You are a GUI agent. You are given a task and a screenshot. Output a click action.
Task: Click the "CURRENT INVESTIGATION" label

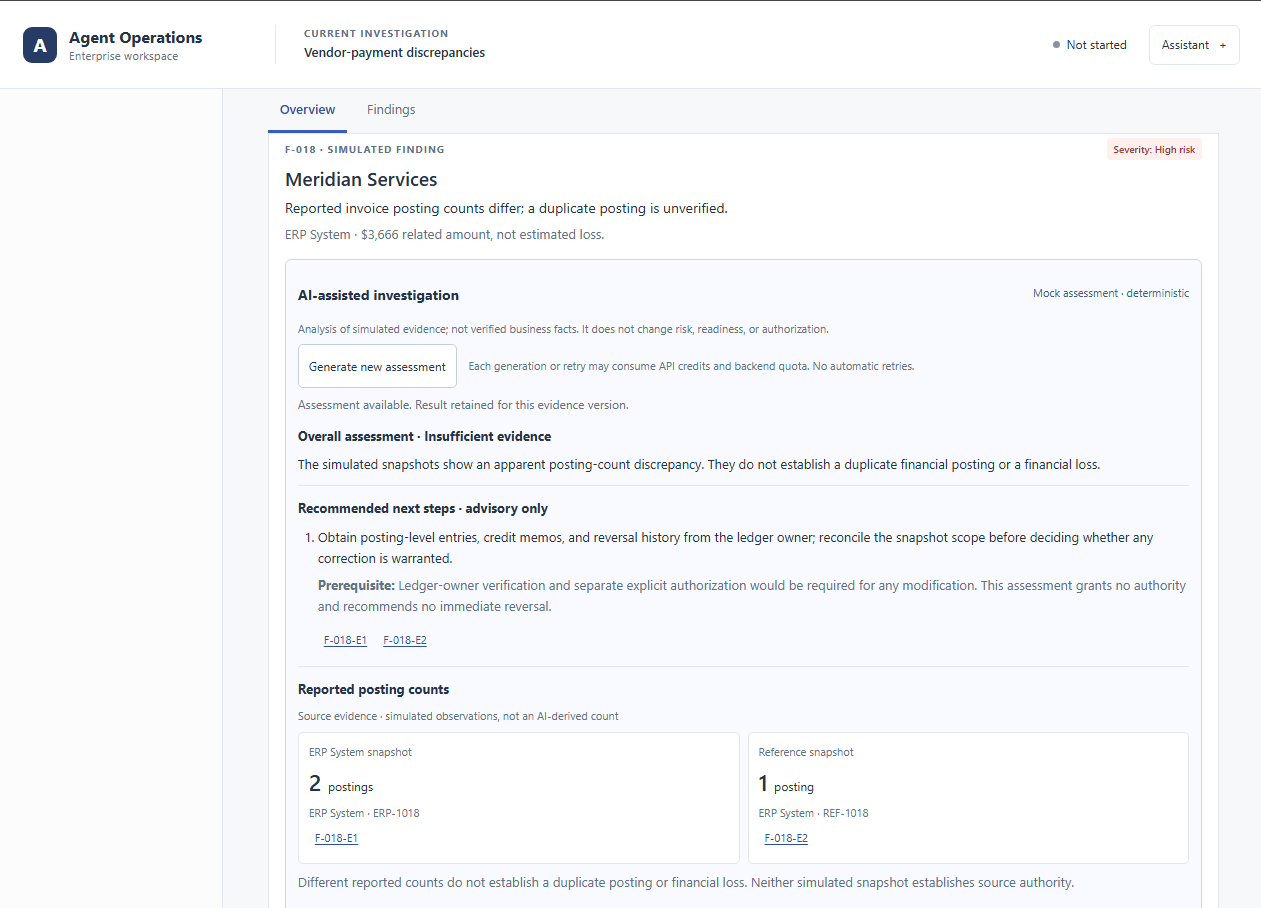click(x=376, y=34)
